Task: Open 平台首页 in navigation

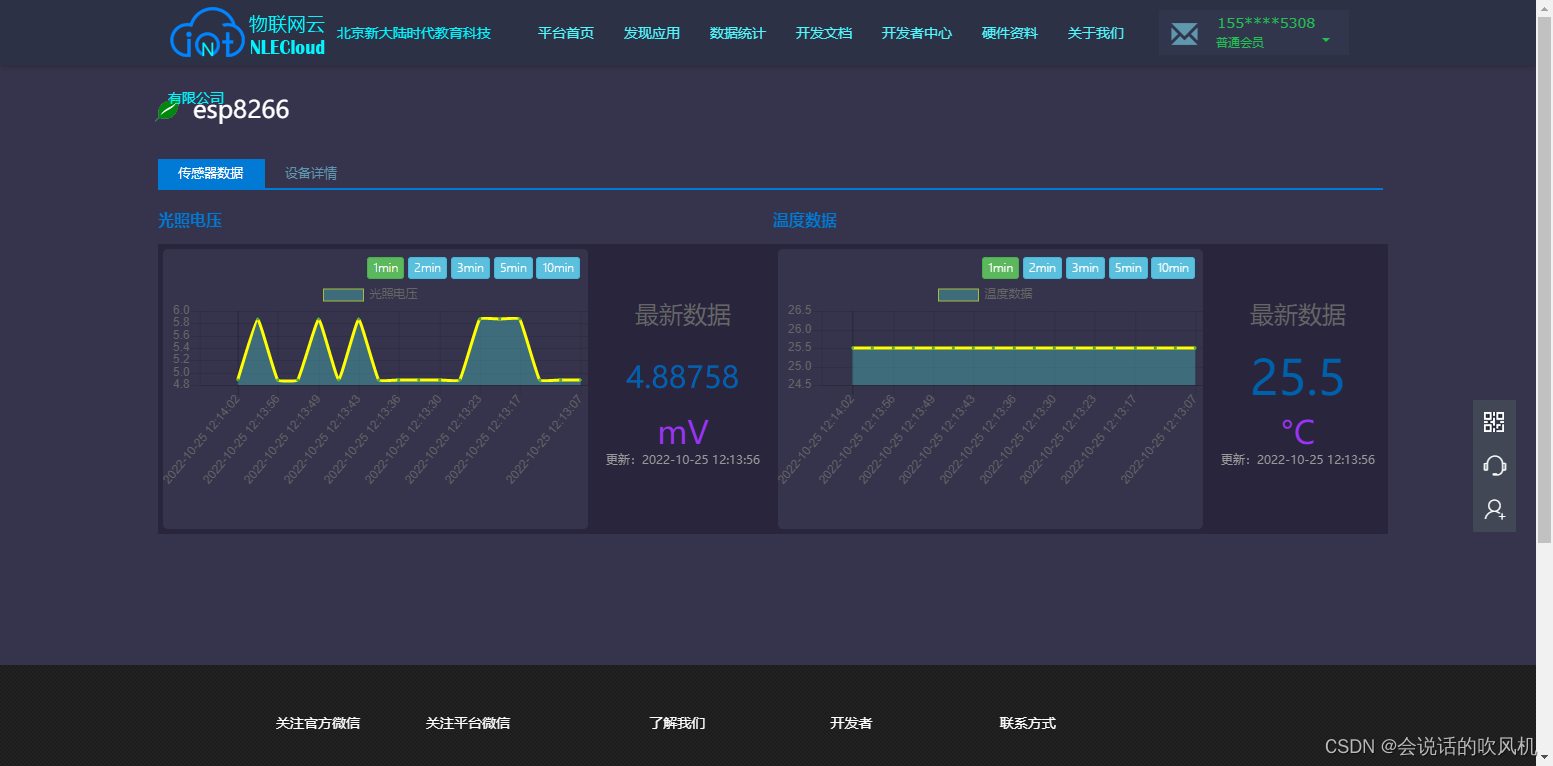Action: pyautogui.click(x=566, y=33)
